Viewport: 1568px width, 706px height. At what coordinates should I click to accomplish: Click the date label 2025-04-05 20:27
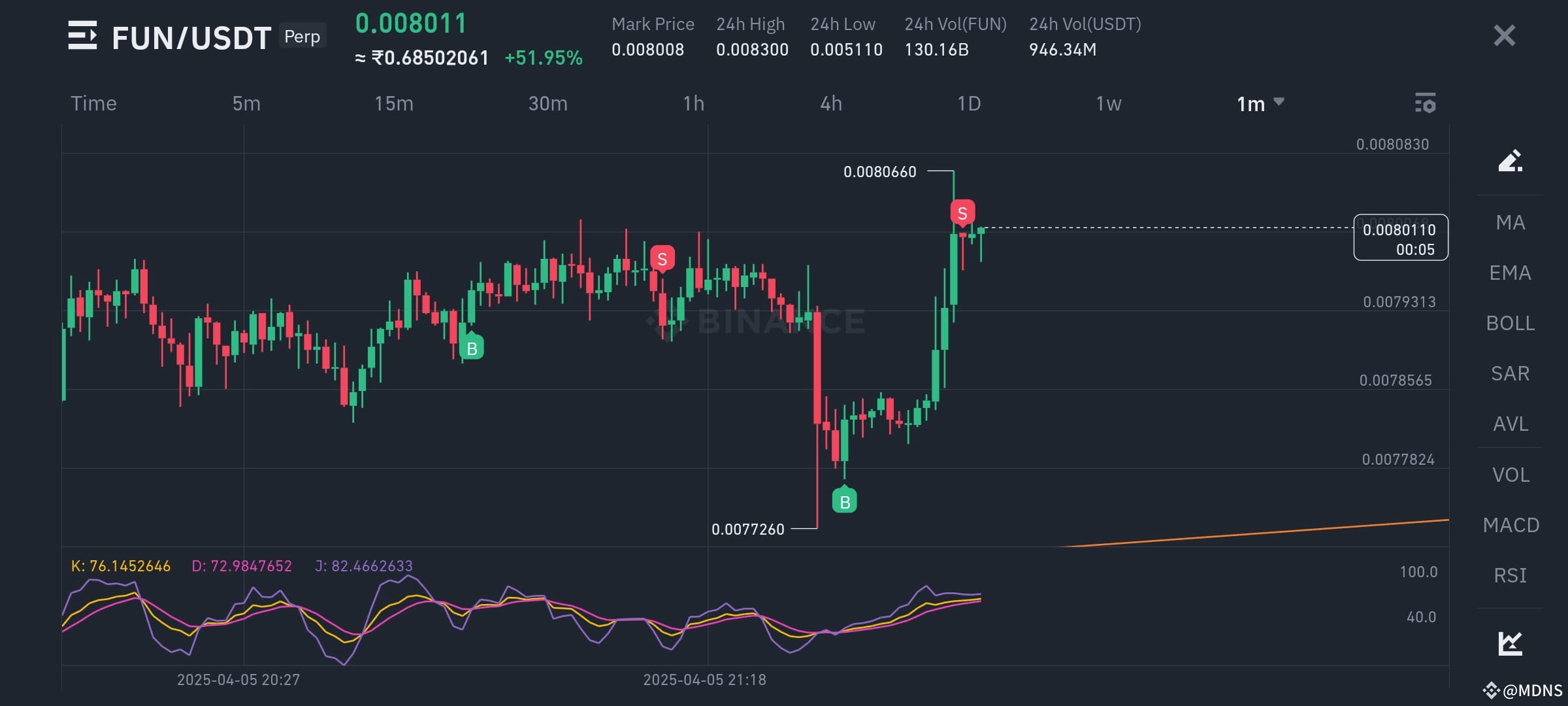tap(238, 680)
